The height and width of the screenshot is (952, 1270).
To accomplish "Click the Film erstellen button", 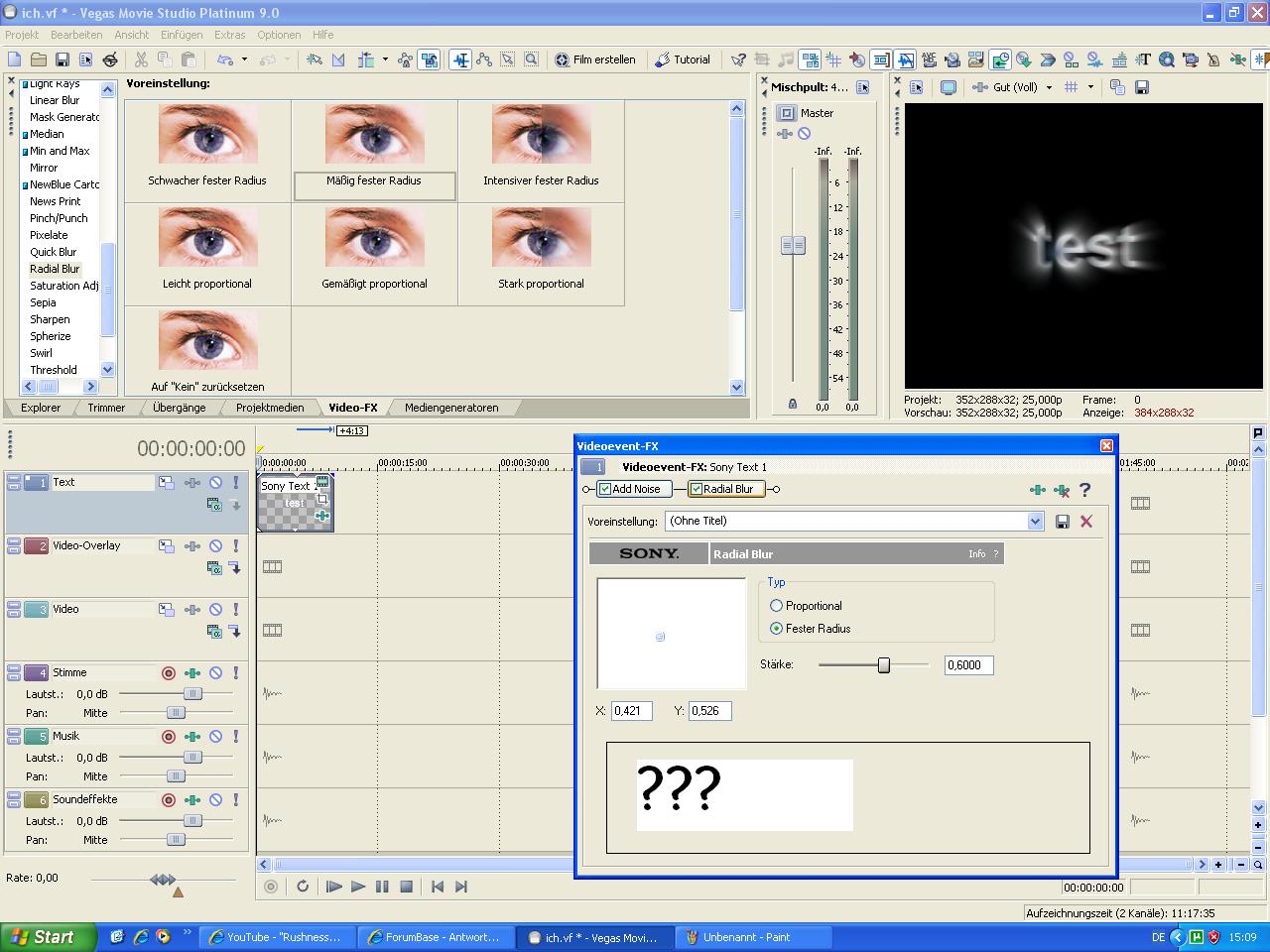I will [595, 59].
